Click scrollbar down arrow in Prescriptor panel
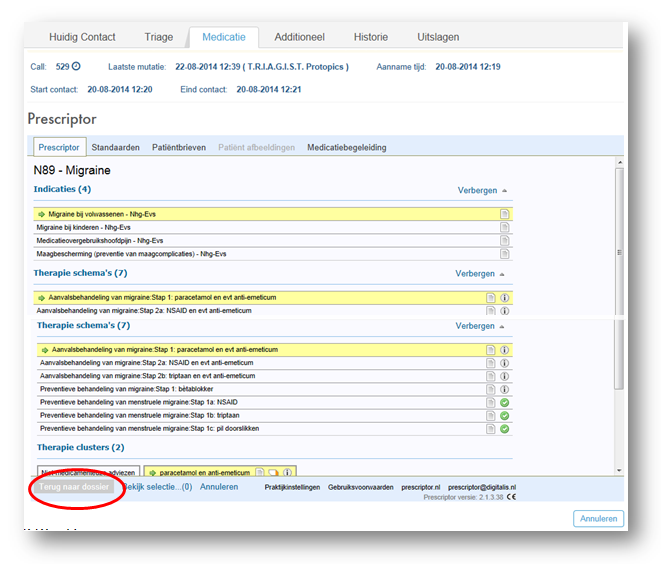This screenshot has height=564, width=661. click(619, 470)
